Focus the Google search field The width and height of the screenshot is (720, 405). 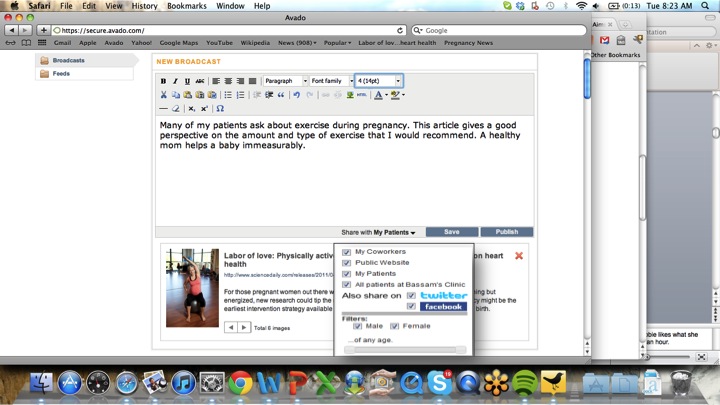pyautogui.click(x=499, y=30)
